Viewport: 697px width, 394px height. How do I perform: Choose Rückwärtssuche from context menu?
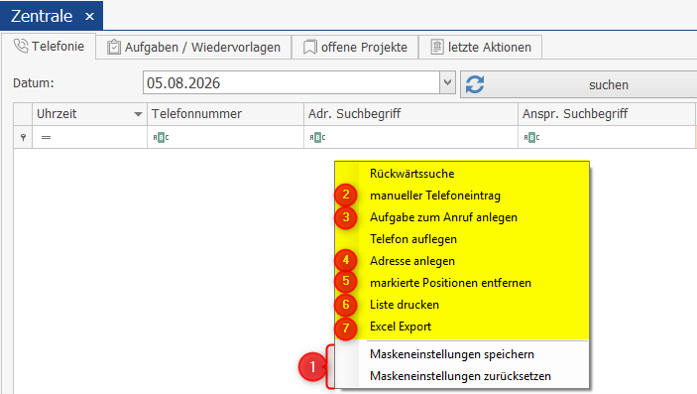(x=462, y=173)
